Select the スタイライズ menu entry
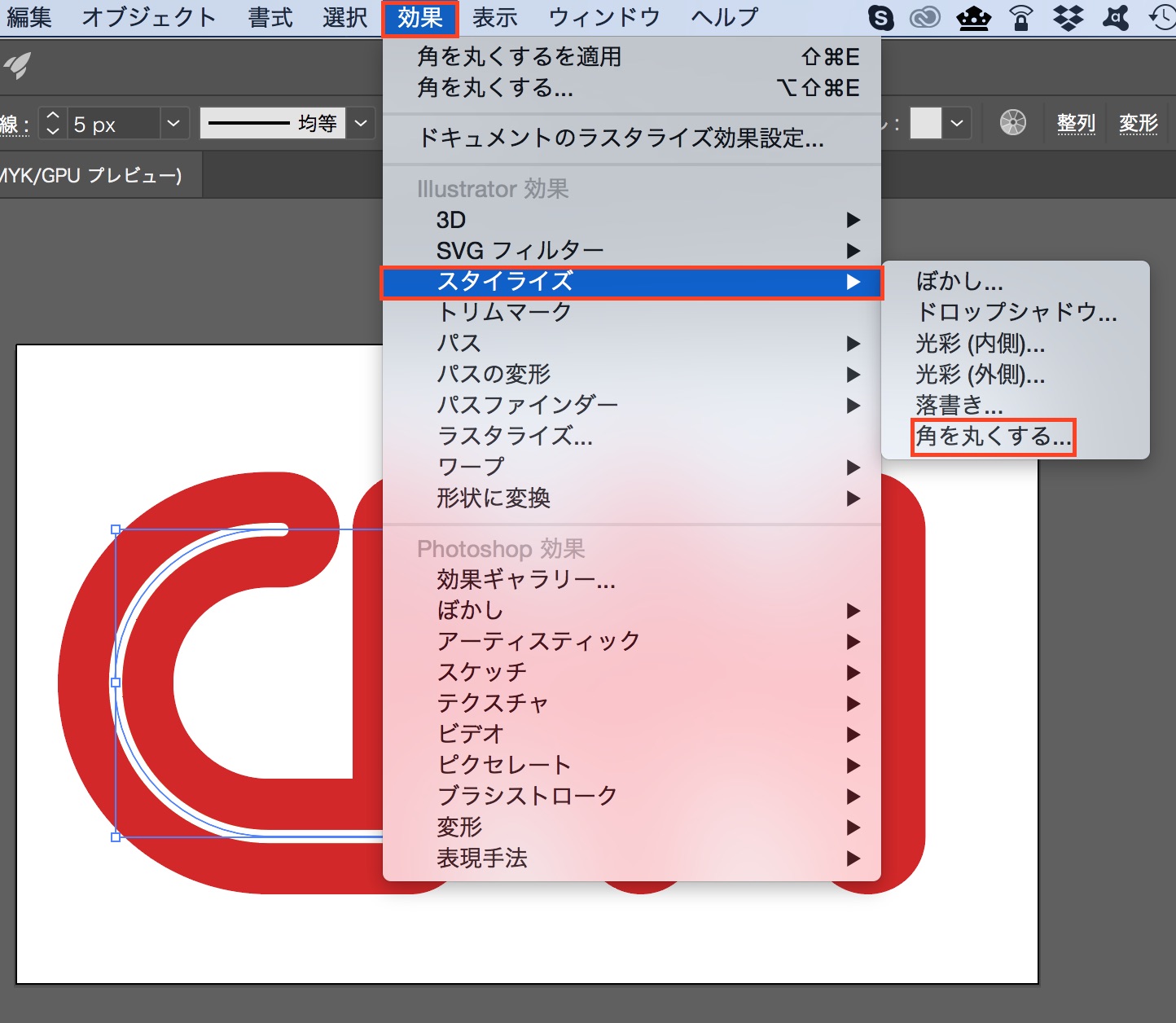The image size is (1176, 1023). [632, 282]
